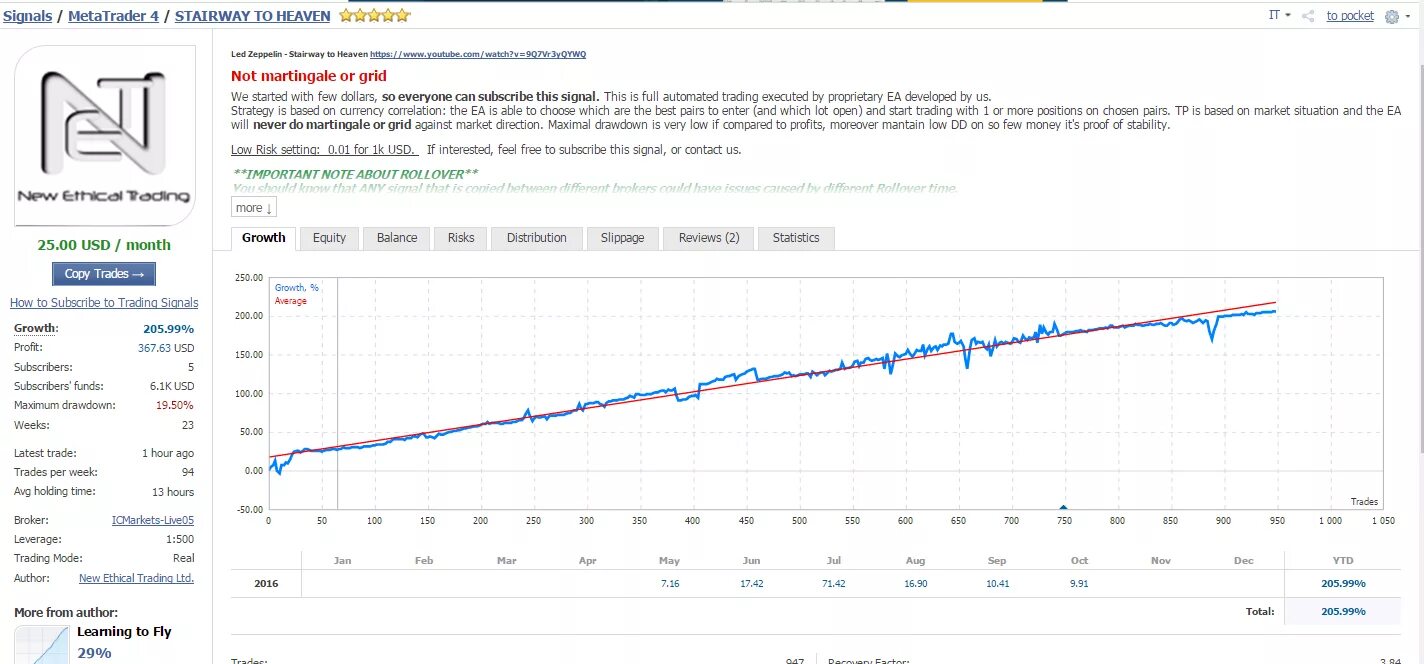Open the YouTube Stairway to Heaven link
Screen dimensions: 1424x664
[x=478, y=54]
